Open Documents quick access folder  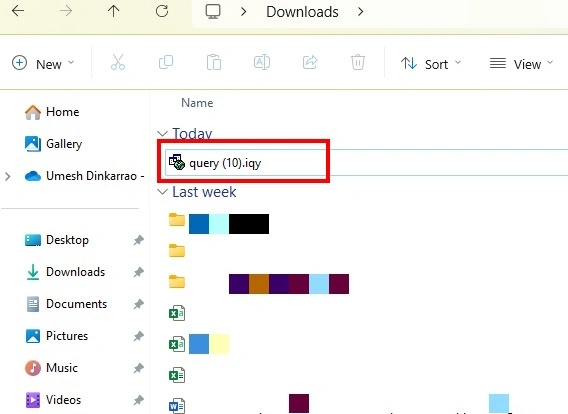(x=66, y=304)
